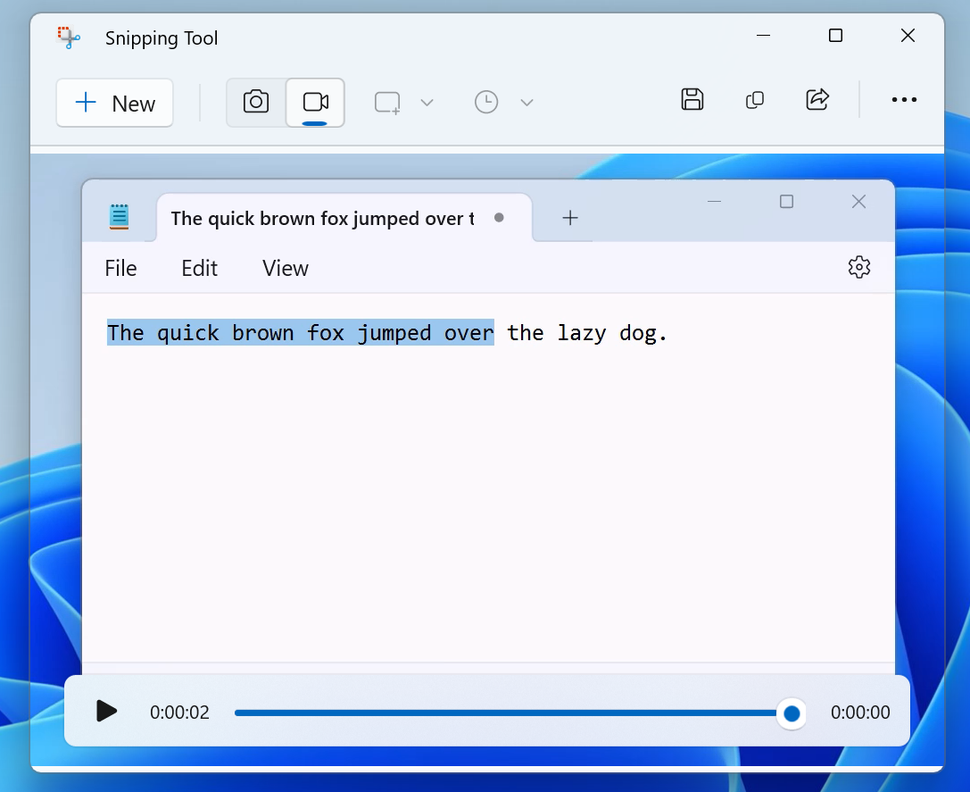Save the captured recording

click(x=692, y=100)
